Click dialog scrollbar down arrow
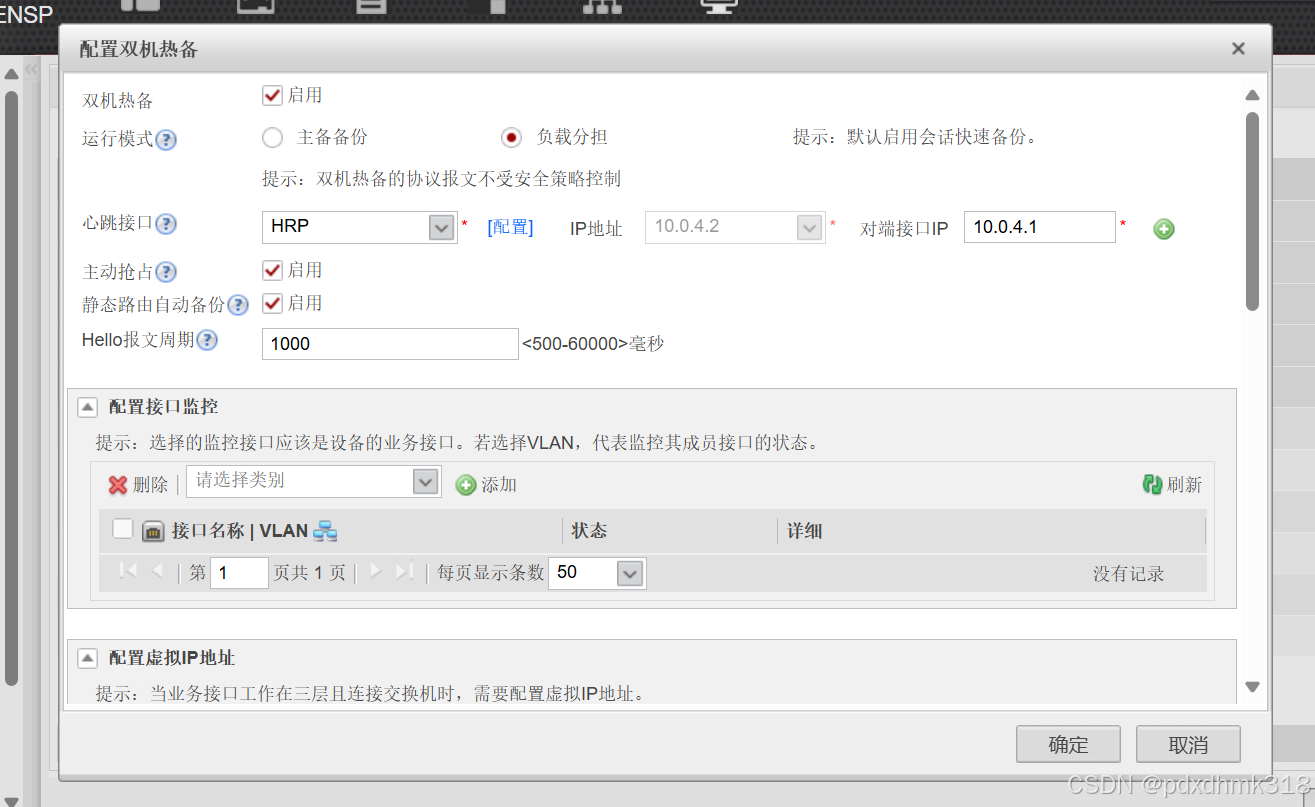 pos(1252,687)
